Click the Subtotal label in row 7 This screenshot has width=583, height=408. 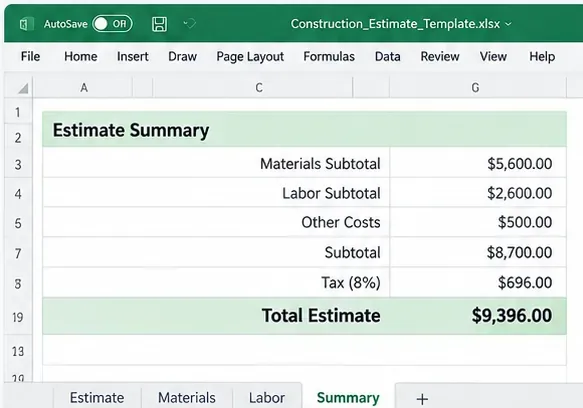coord(352,253)
